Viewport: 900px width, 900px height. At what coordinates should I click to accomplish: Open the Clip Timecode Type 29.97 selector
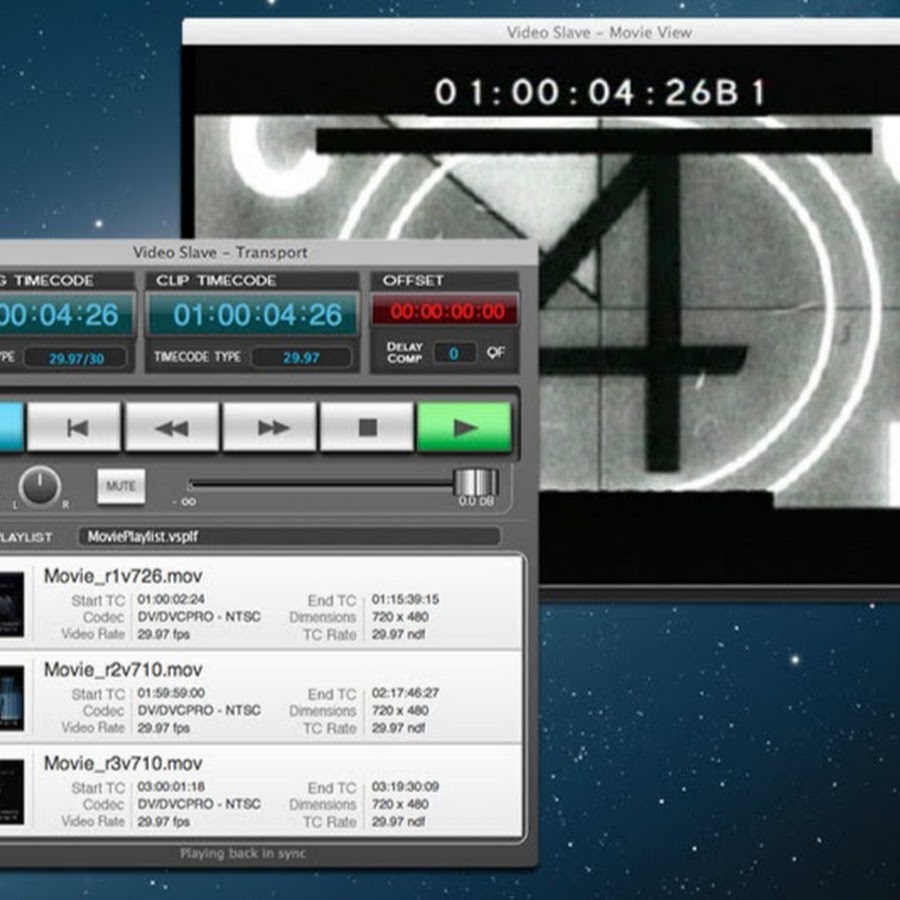click(x=301, y=357)
